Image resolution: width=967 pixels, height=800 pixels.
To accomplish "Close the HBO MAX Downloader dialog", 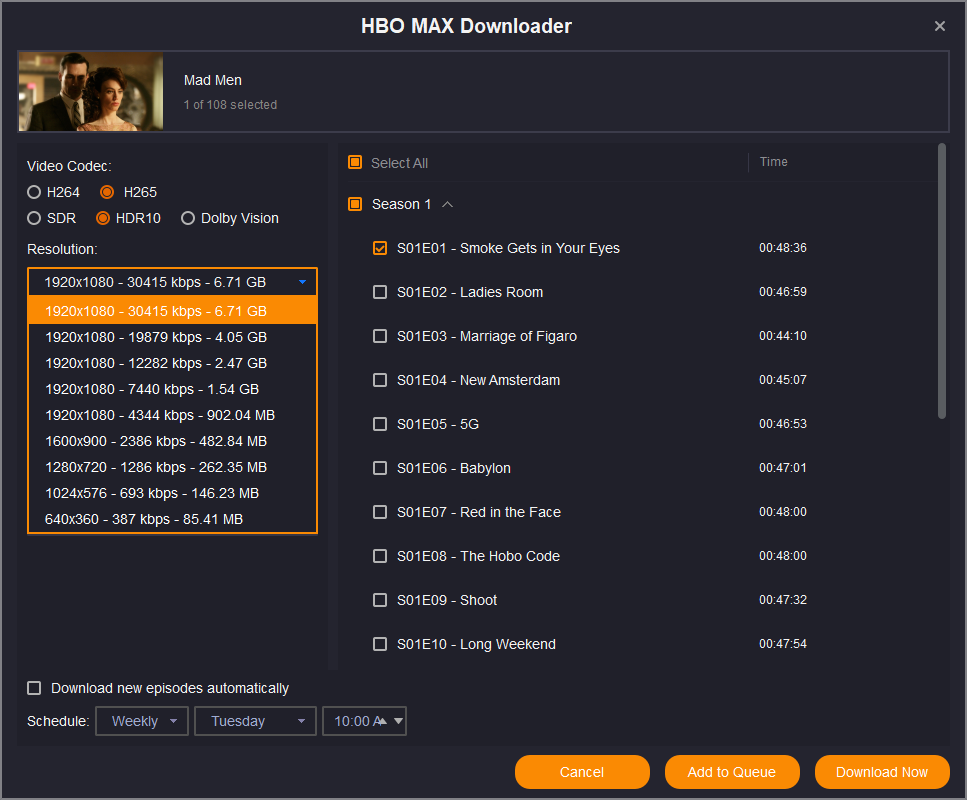I will click(939, 26).
